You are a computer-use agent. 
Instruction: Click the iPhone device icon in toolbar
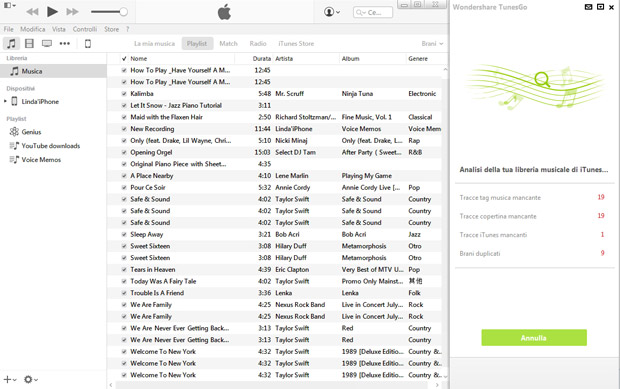[x=88, y=43]
